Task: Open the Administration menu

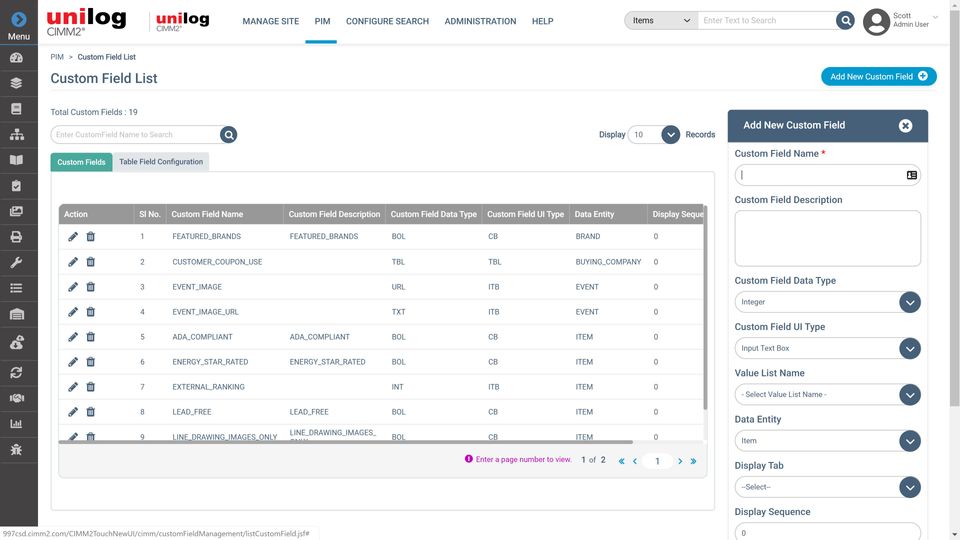Action: (x=480, y=21)
